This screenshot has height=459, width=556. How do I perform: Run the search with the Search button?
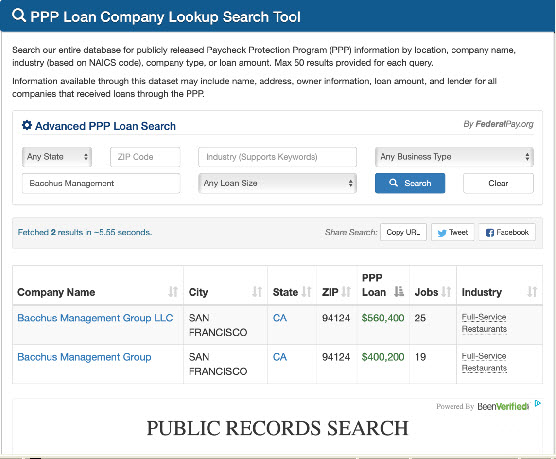(410, 183)
